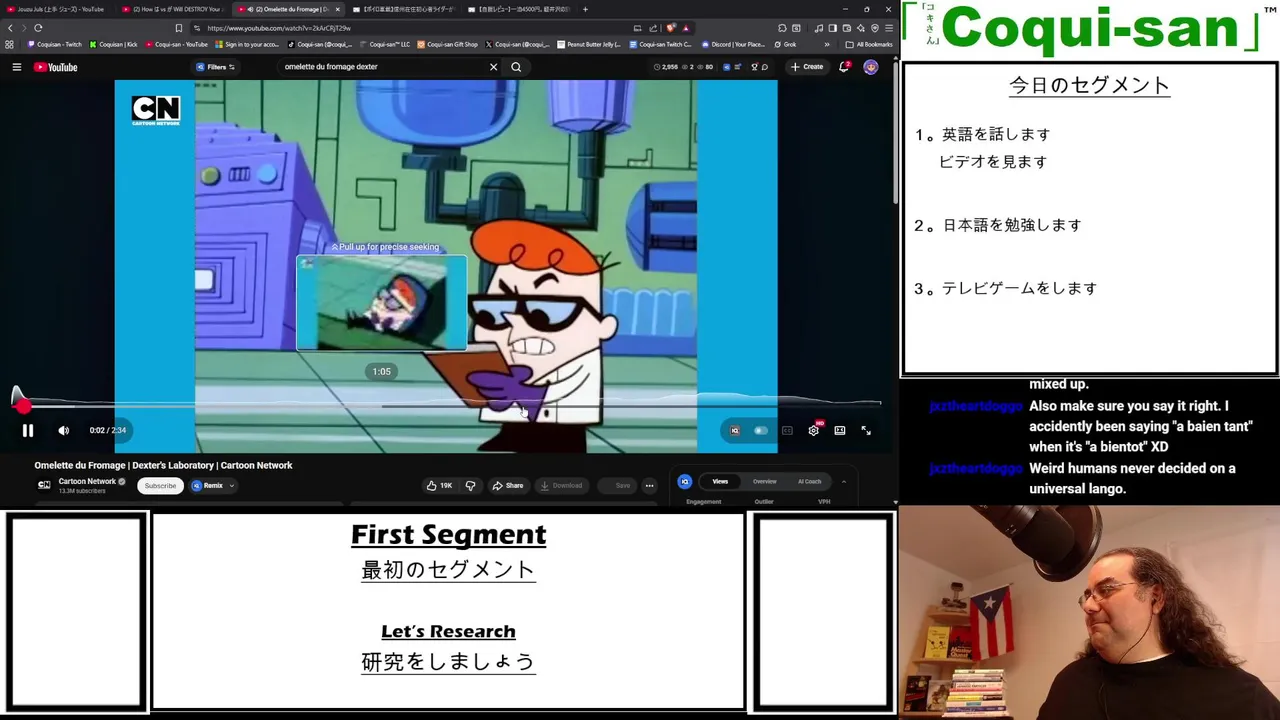Open the Discord bookmark
1280x720 pixels.
[x=732, y=44]
